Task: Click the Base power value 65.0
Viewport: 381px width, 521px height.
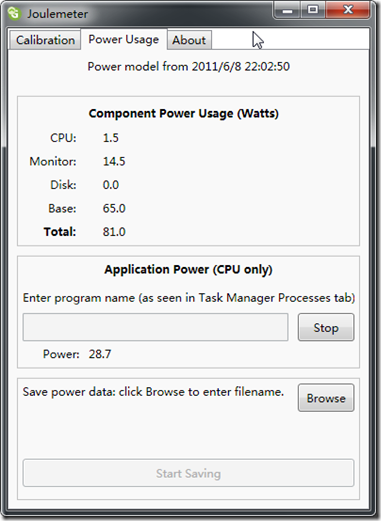Action: click(x=114, y=209)
